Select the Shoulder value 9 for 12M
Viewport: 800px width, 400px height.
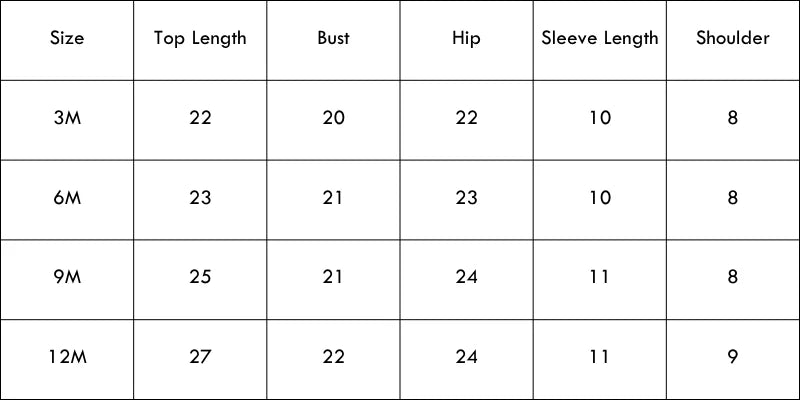click(733, 358)
